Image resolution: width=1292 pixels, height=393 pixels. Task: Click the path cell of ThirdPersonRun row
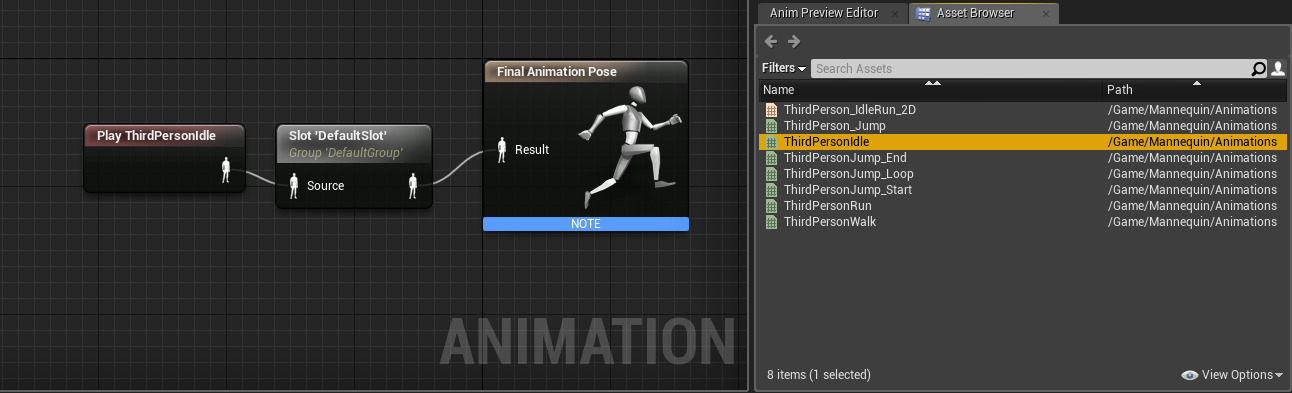[x=1192, y=206]
